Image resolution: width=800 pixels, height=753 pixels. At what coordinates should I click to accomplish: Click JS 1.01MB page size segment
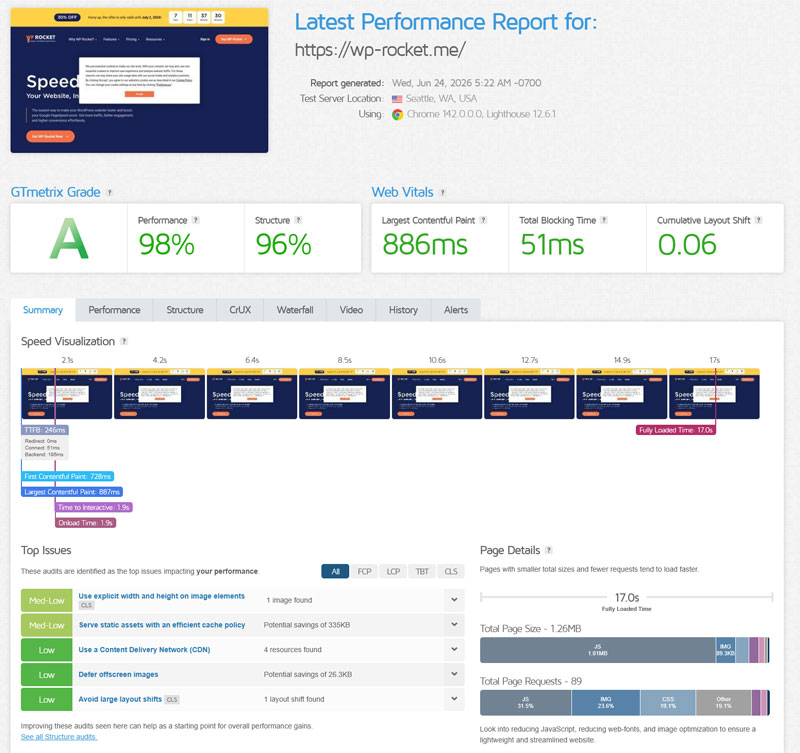(x=597, y=650)
